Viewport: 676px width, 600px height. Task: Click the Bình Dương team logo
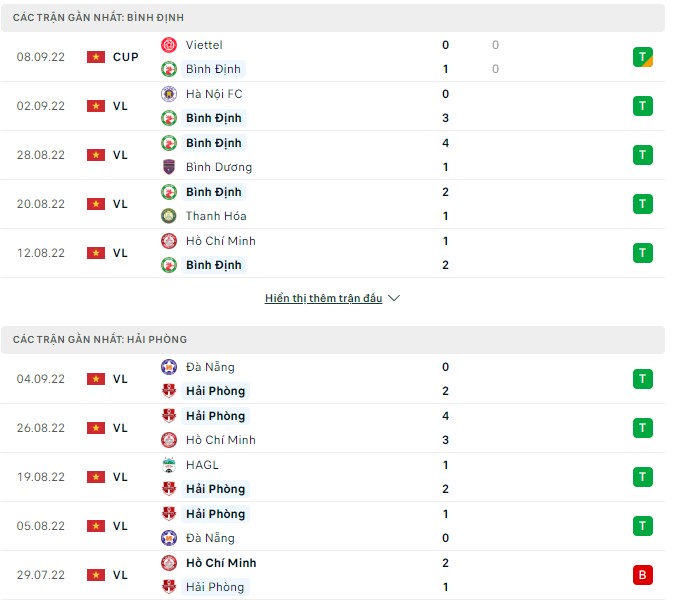169,167
